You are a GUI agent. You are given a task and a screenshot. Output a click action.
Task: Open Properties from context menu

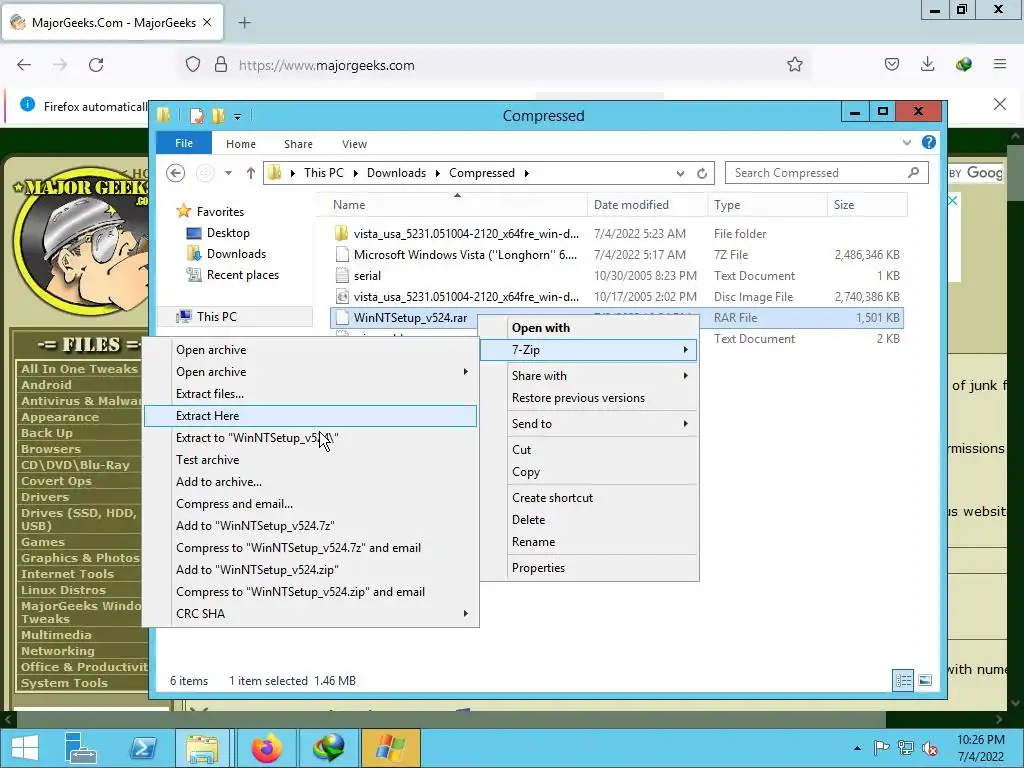(x=588, y=568)
